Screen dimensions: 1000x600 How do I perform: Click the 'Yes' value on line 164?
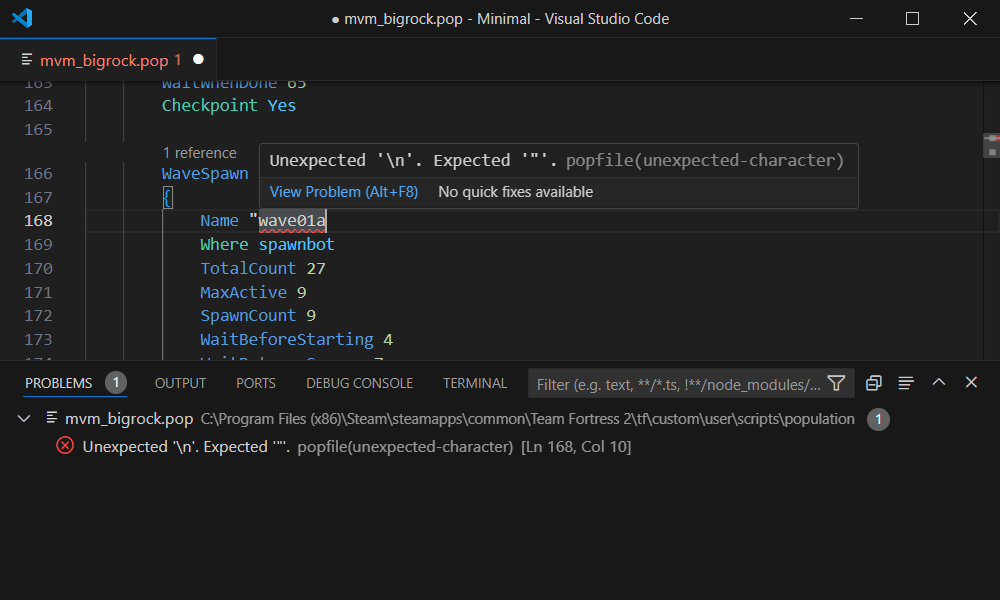click(282, 105)
